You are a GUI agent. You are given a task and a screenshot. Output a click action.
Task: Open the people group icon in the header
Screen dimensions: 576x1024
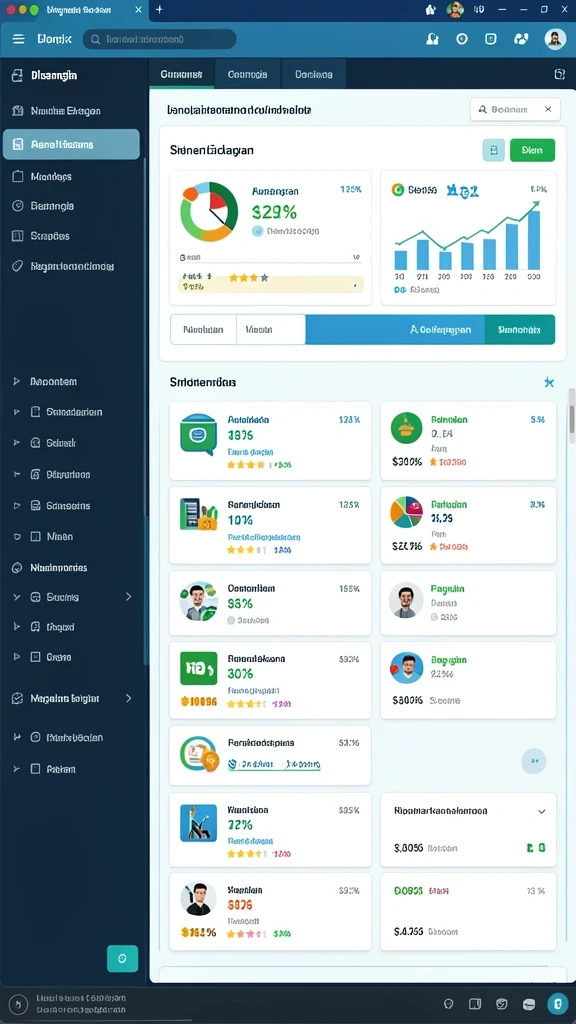521,39
